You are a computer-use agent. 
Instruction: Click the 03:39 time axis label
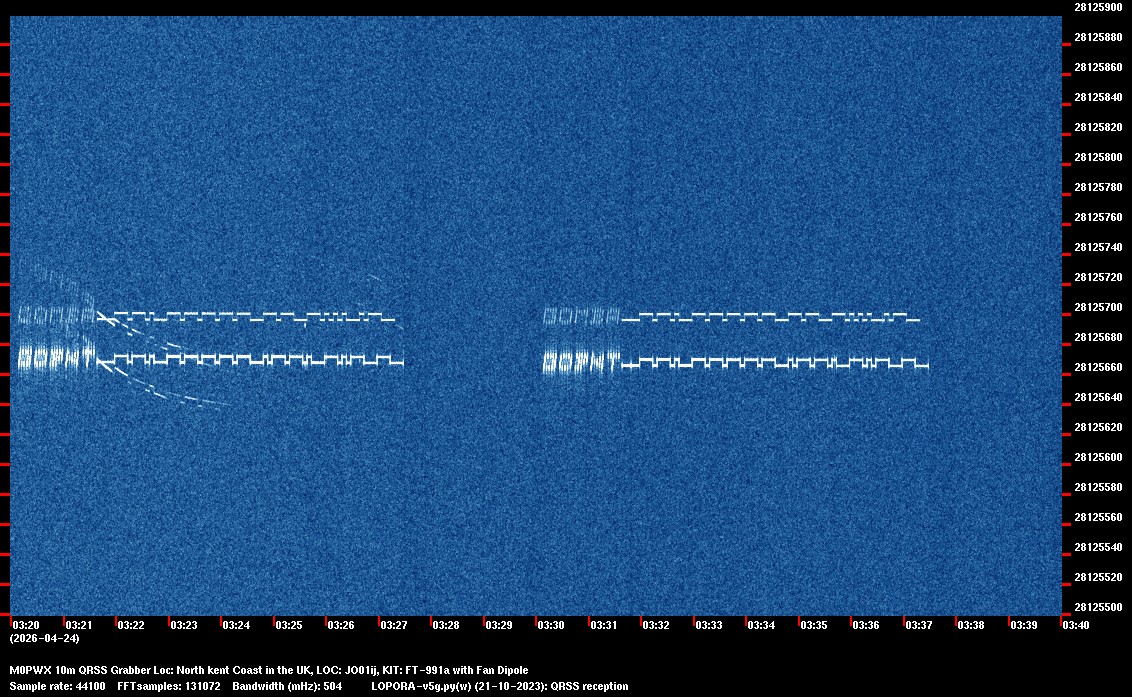tap(1024, 625)
